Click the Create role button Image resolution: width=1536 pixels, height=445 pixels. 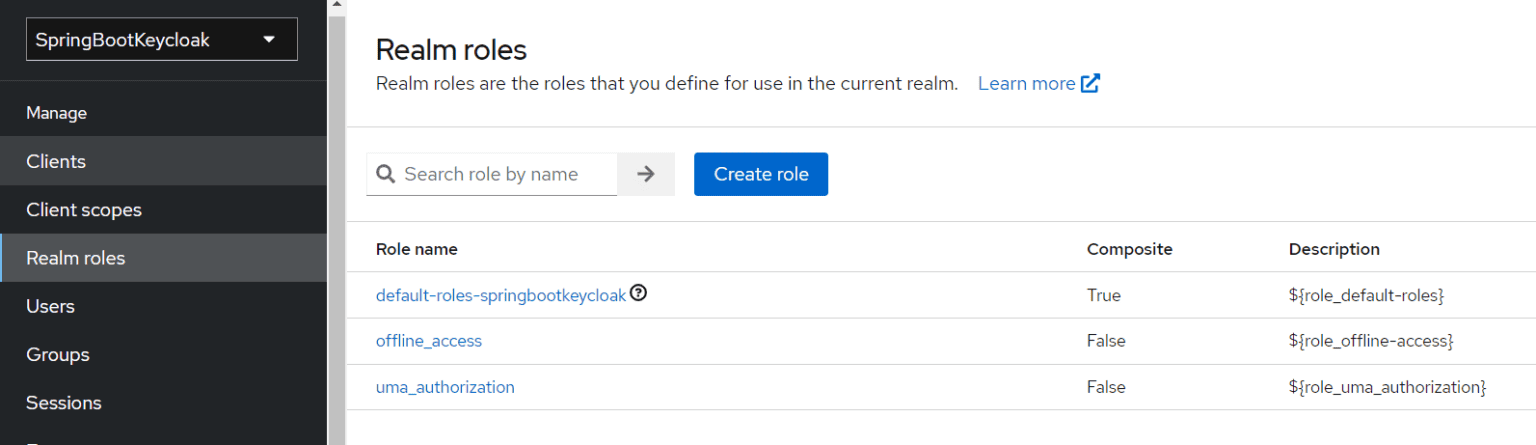tap(760, 174)
